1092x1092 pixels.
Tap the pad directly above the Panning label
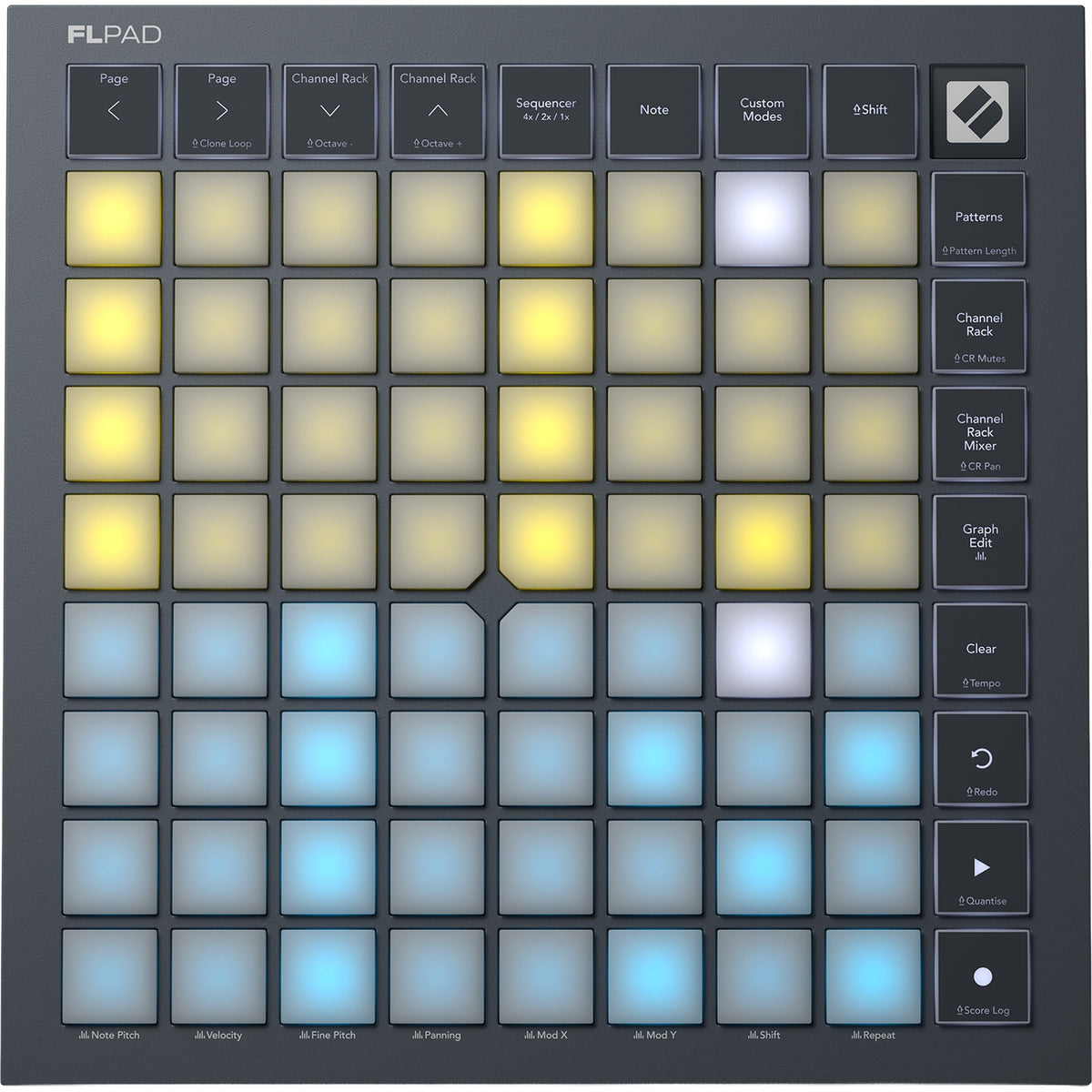coord(437,976)
